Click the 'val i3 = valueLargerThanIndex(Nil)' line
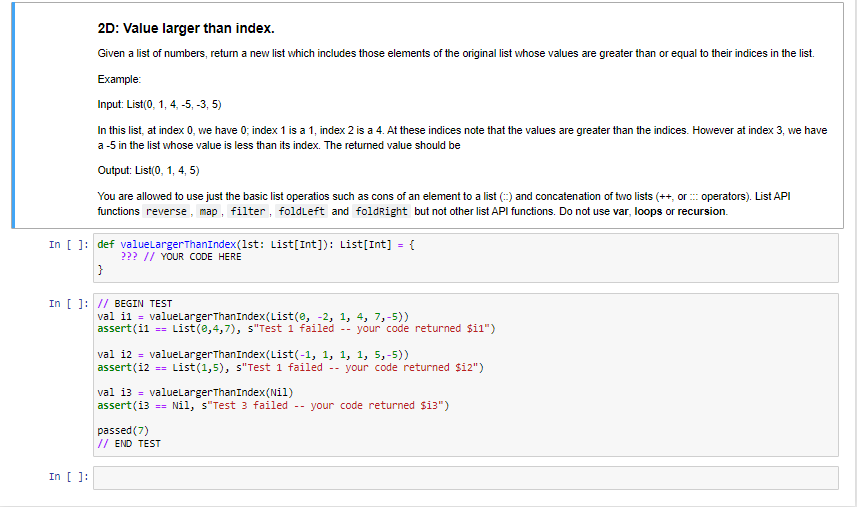The width and height of the screenshot is (857, 507). [195, 393]
